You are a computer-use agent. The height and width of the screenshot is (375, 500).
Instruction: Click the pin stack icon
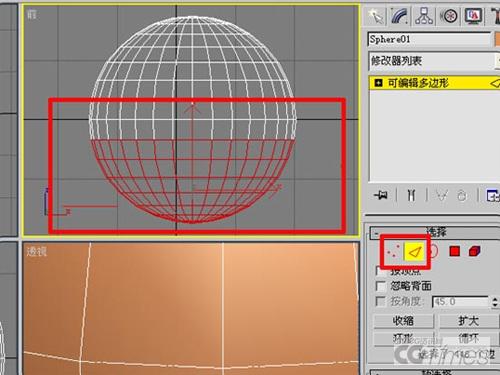381,195
